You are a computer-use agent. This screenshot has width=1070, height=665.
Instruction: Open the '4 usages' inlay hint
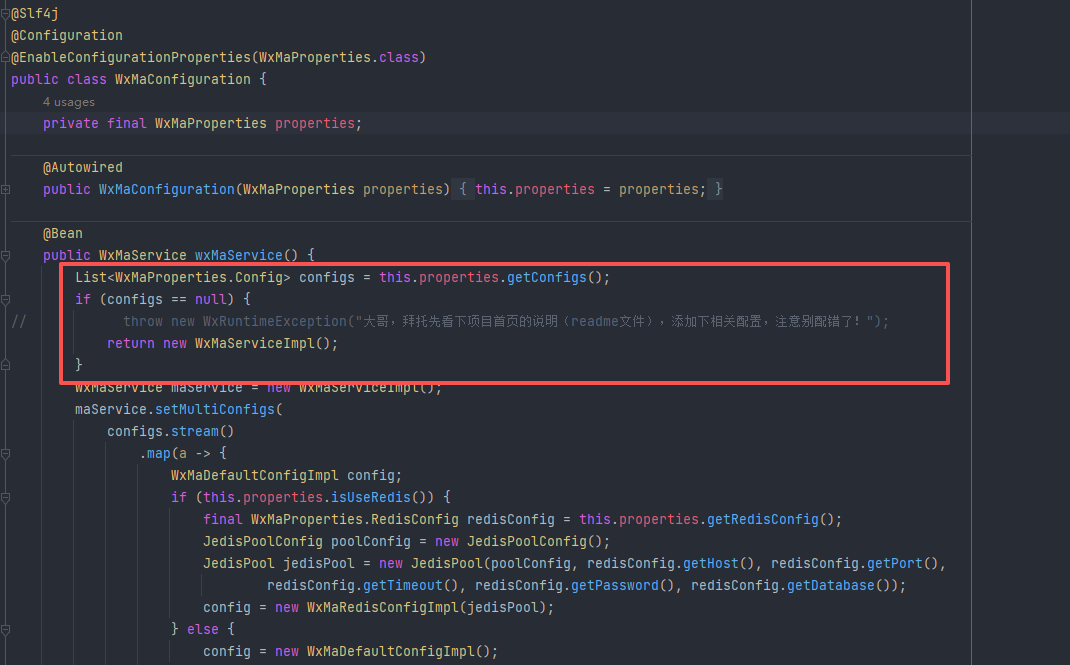(68, 102)
